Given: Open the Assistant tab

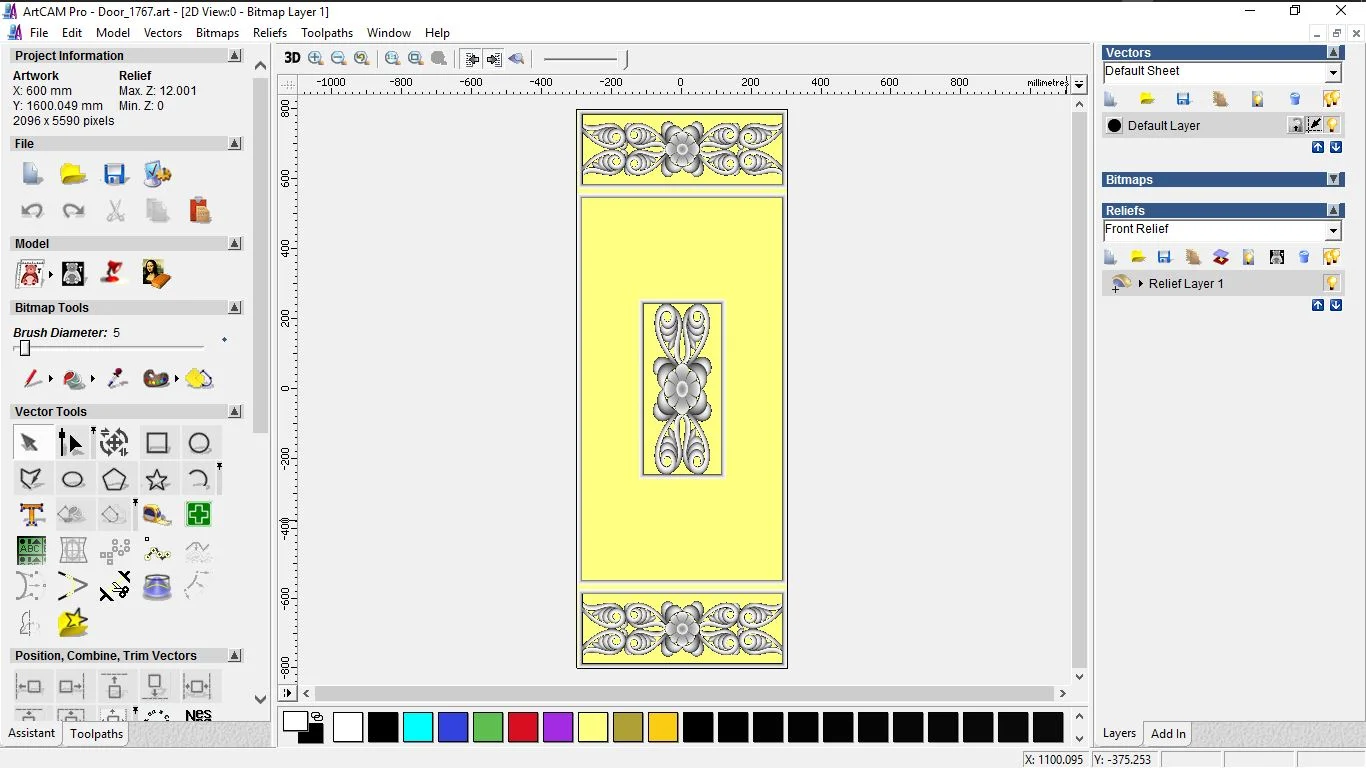Looking at the screenshot, I should [32, 734].
